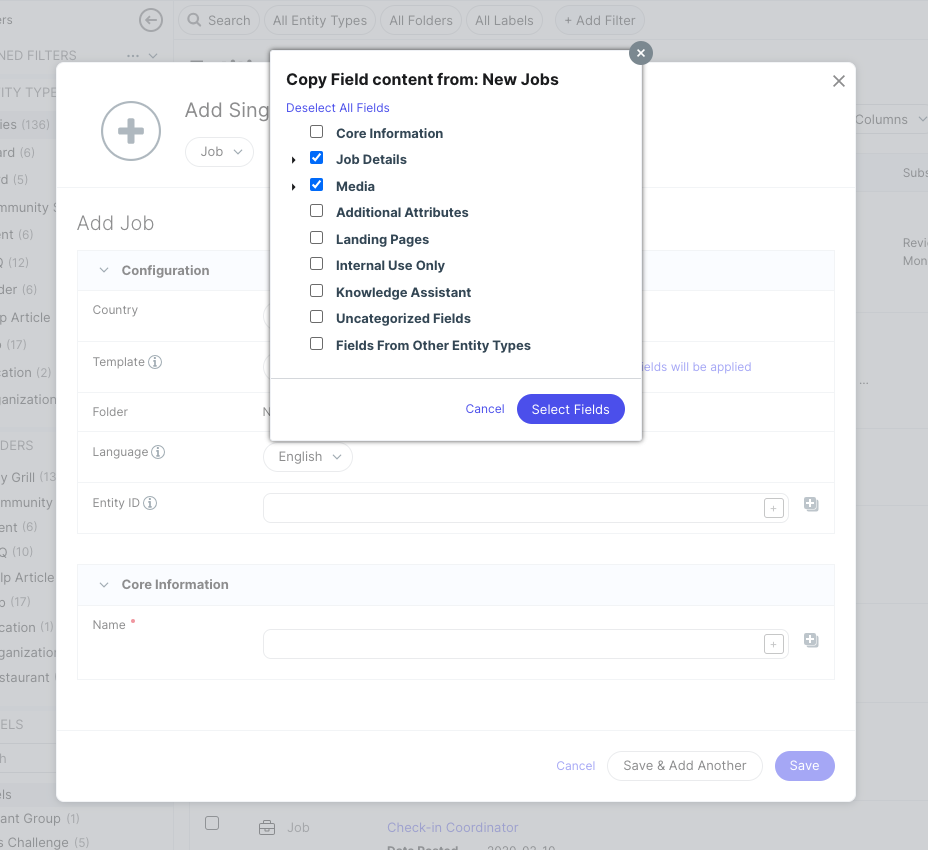Viewport: 928px width, 850px height.
Task: Expand the Job Details disclosure triangle
Action: click(x=293, y=158)
